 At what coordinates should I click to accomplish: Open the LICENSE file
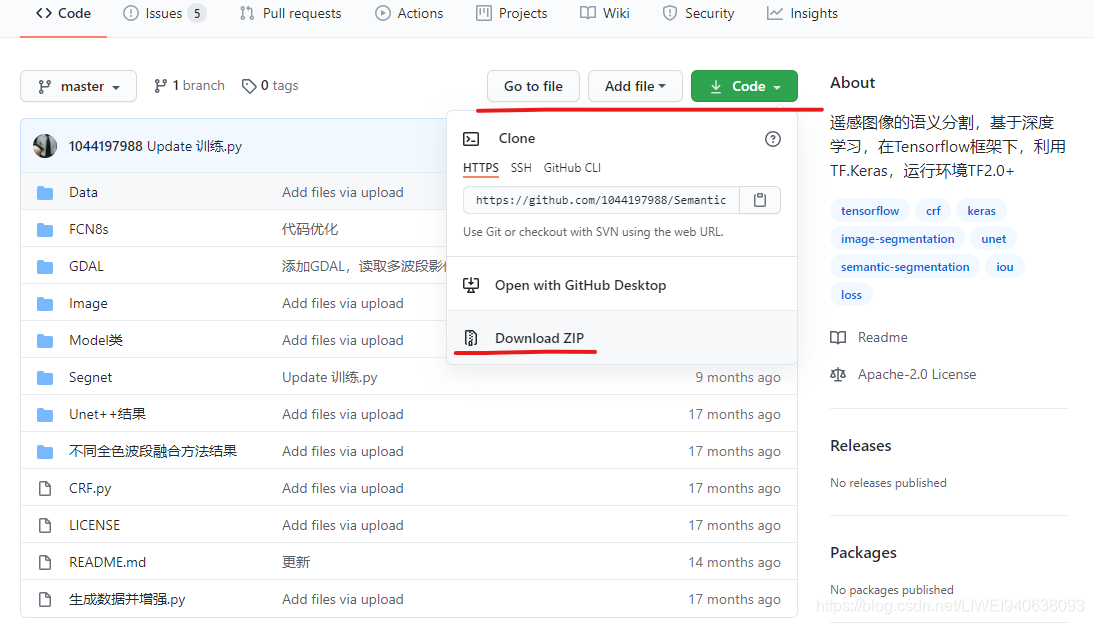[x=94, y=525]
